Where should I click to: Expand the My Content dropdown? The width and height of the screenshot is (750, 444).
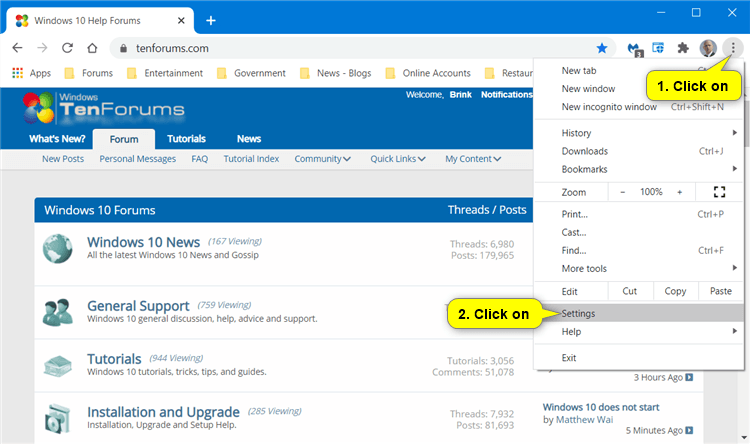(x=473, y=159)
